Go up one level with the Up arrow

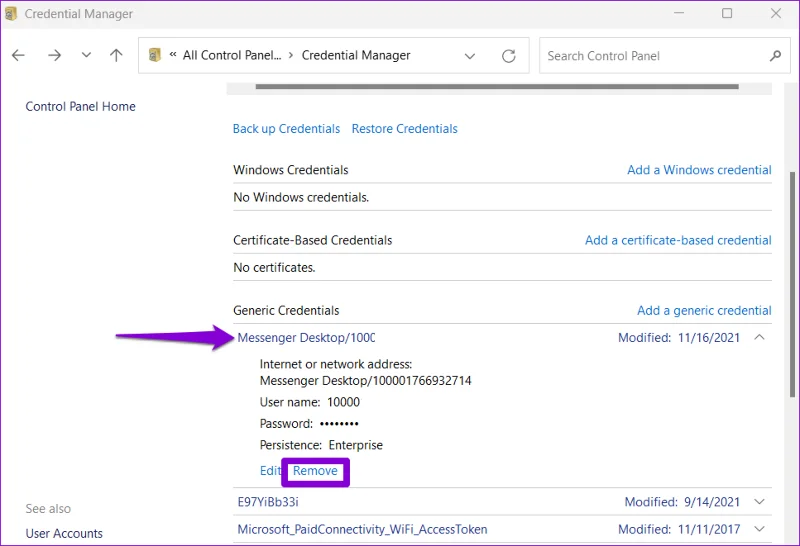[x=116, y=55]
